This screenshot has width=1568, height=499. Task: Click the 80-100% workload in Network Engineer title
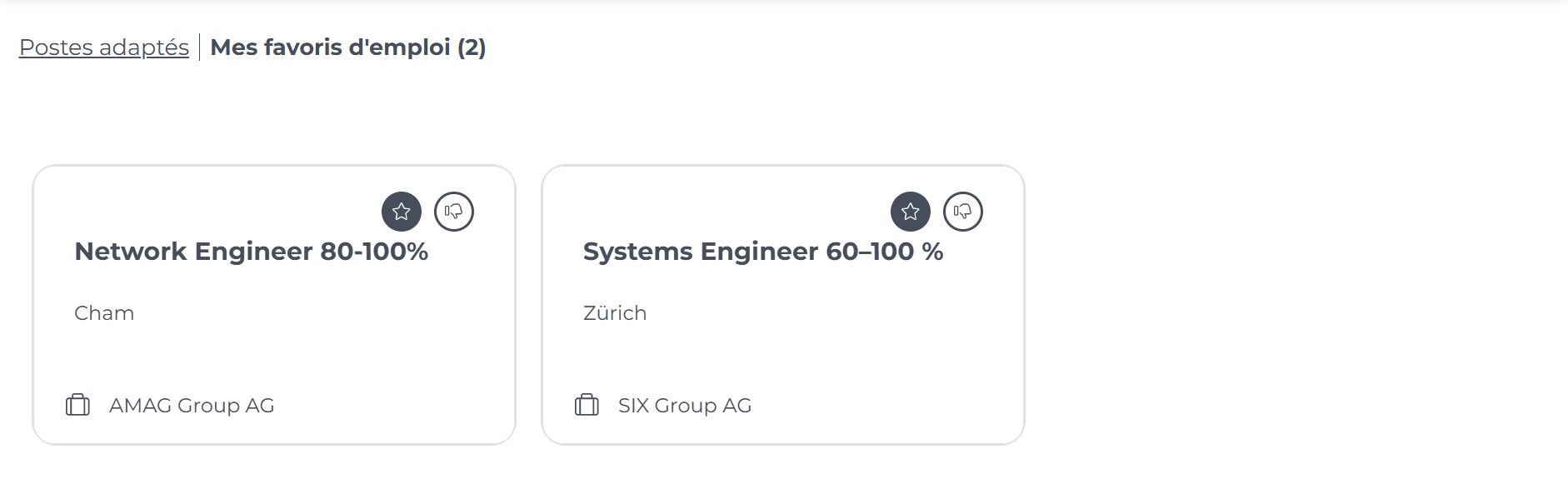coord(374,252)
